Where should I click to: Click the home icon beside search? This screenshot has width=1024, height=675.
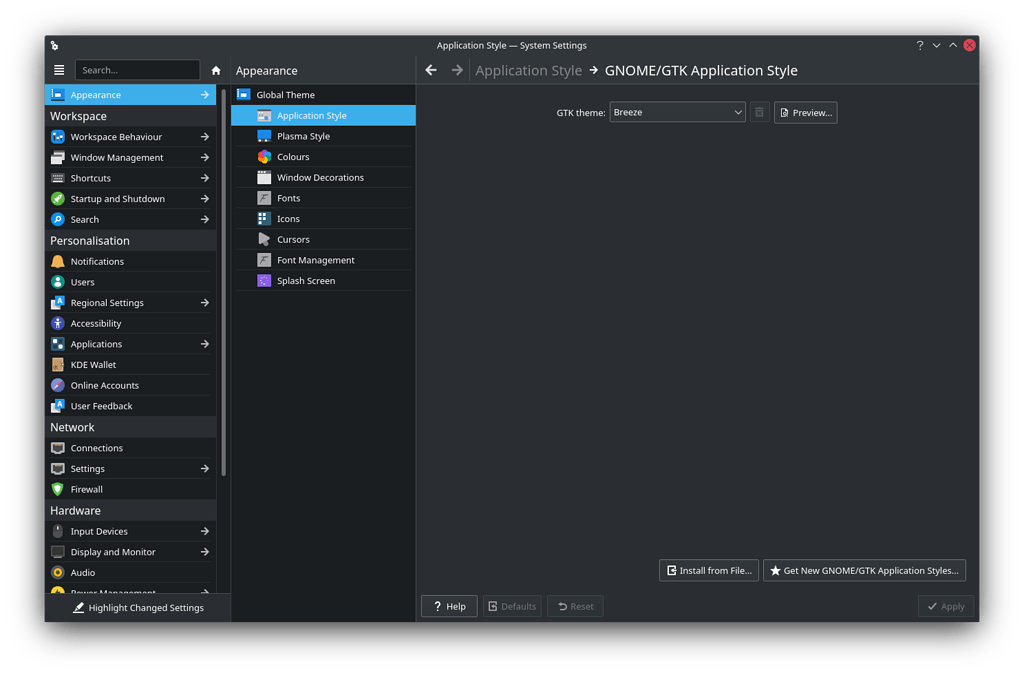(x=216, y=70)
